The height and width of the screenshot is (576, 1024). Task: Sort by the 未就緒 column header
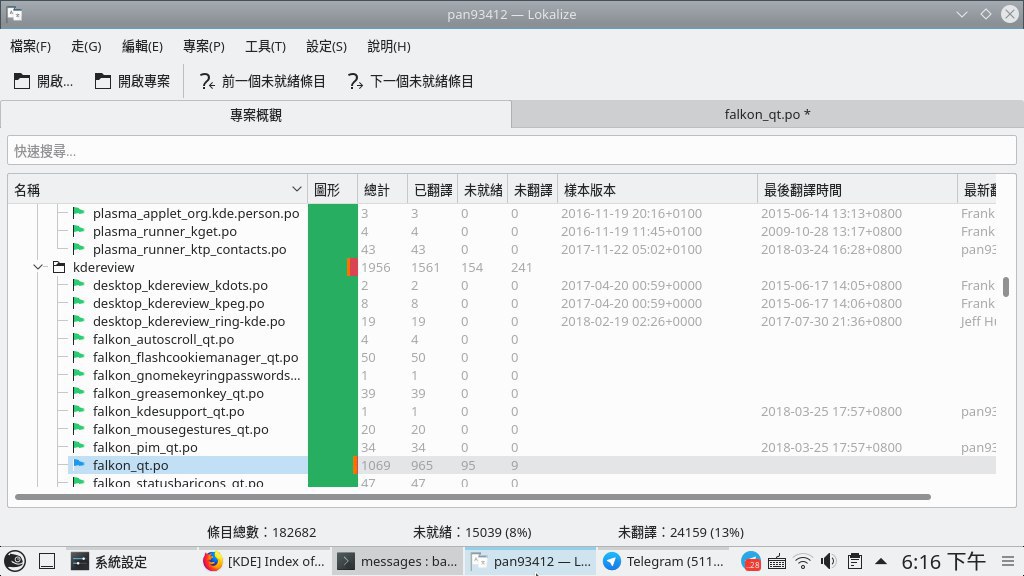tap(483, 190)
